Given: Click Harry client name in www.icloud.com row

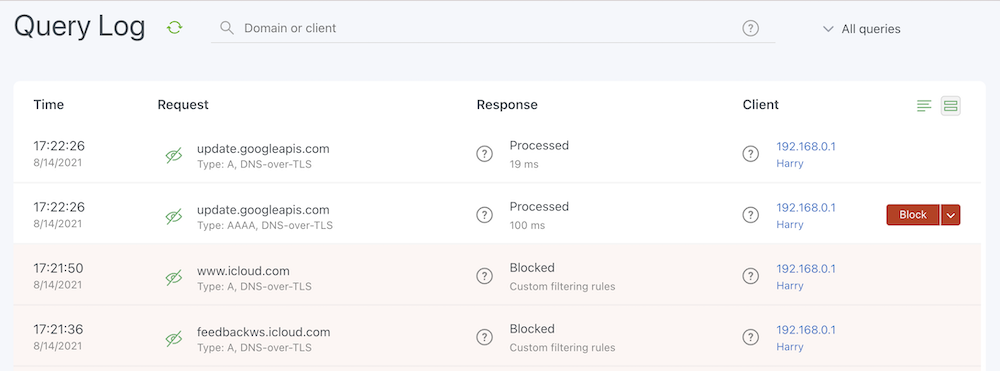Looking at the screenshot, I should tap(790, 286).
